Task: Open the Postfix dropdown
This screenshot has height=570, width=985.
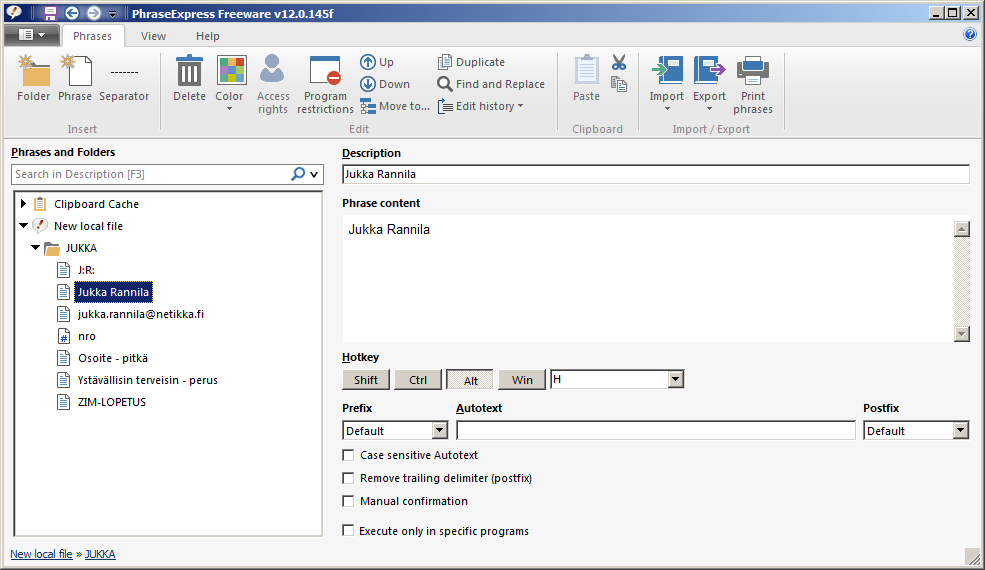Action: (961, 430)
